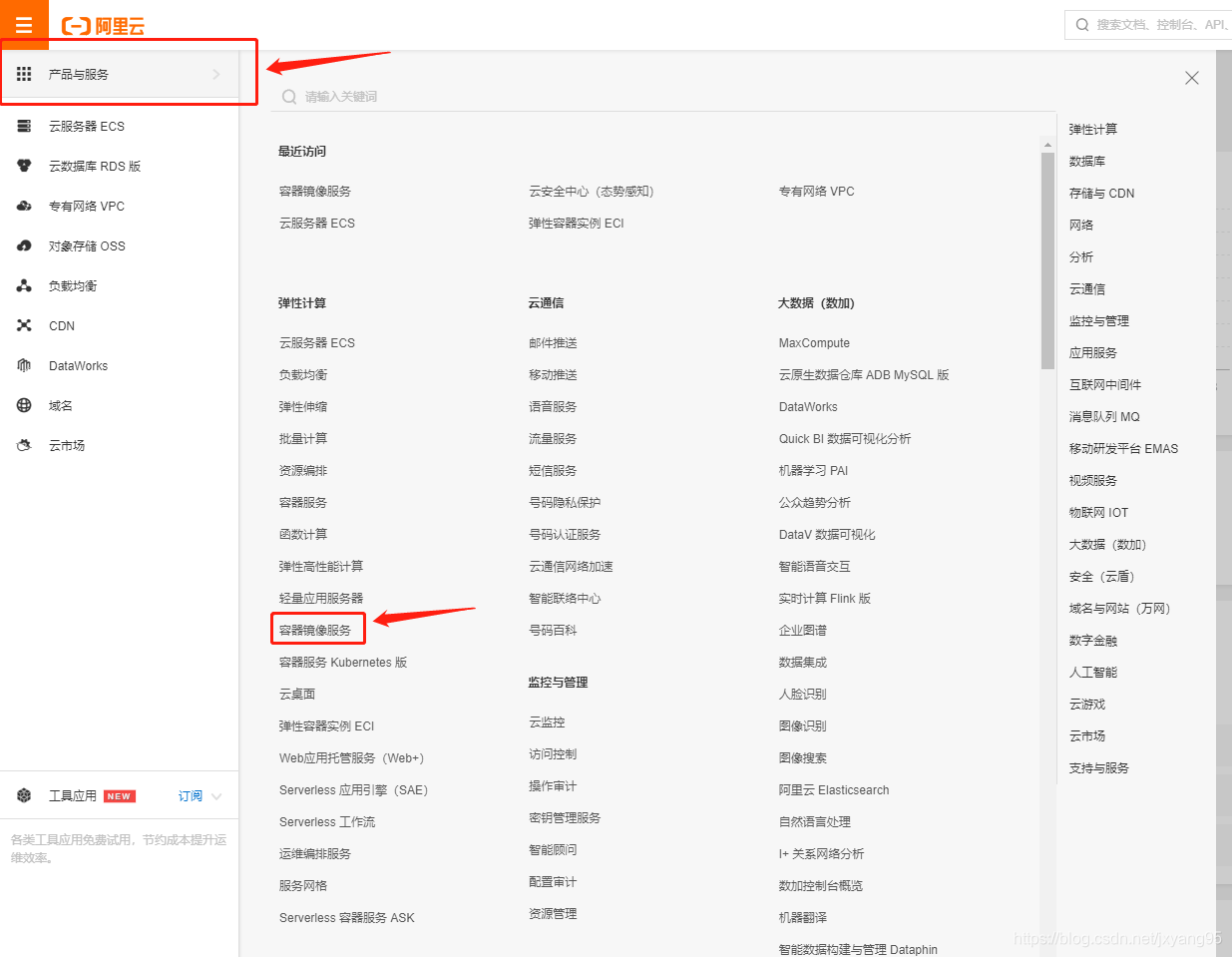Jump to 物联网 IOT category
Image resolution: width=1232 pixels, height=957 pixels.
point(1098,513)
